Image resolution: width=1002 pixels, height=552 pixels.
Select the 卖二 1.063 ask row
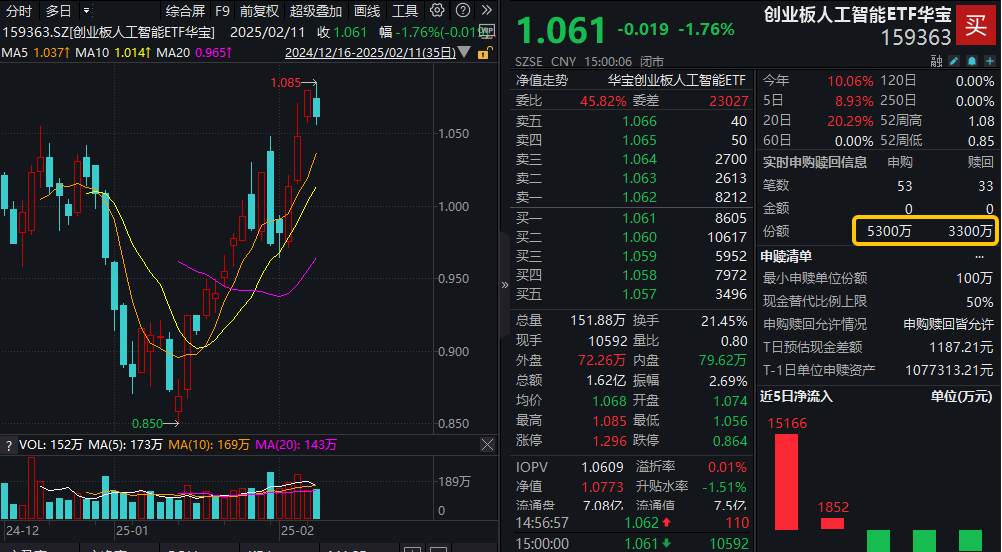click(631, 178)
